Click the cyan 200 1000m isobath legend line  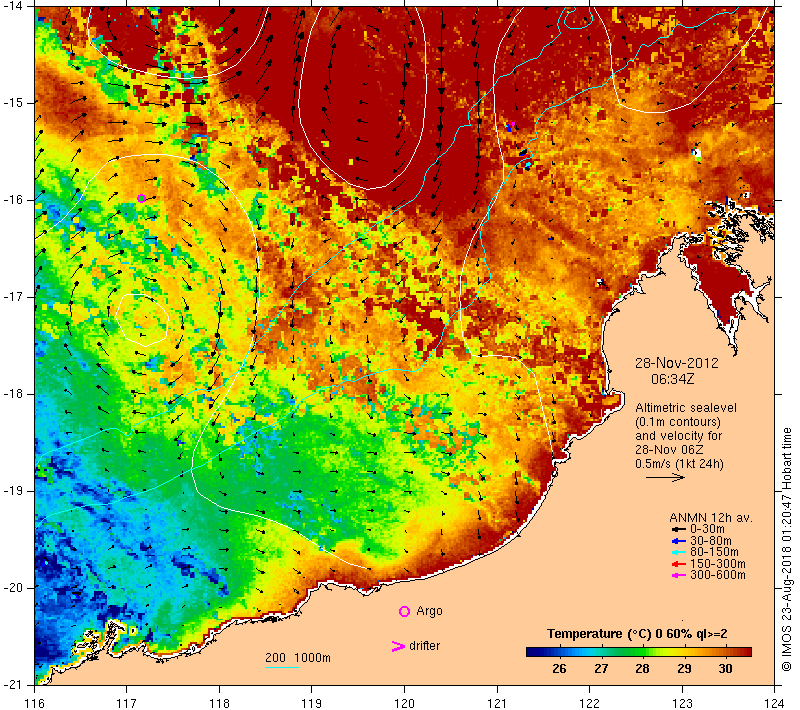282,667
